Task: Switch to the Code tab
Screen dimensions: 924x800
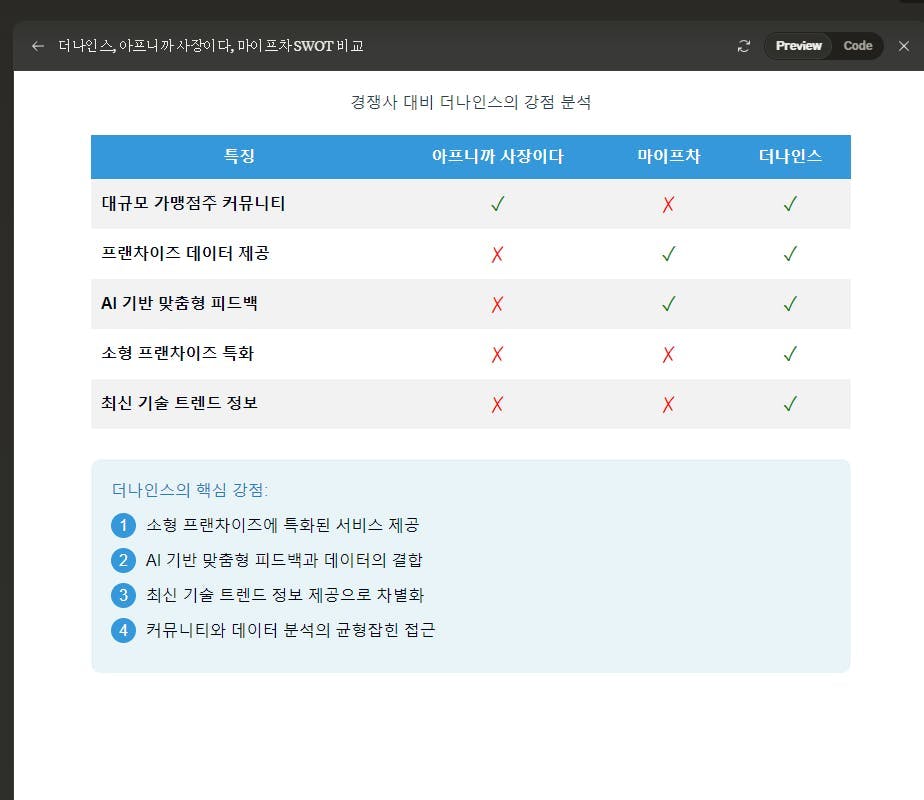Action: [x=857, y=46]
